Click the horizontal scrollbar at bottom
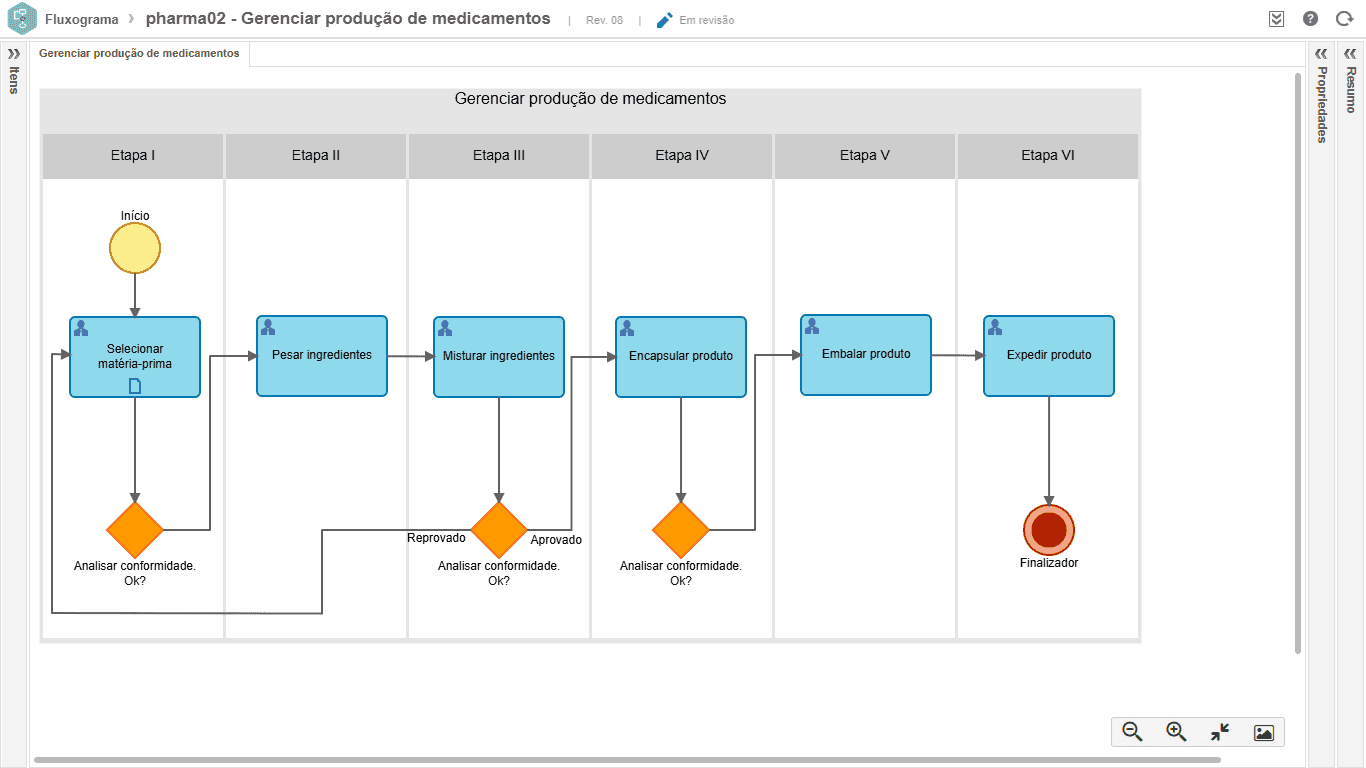 point(626,760)
